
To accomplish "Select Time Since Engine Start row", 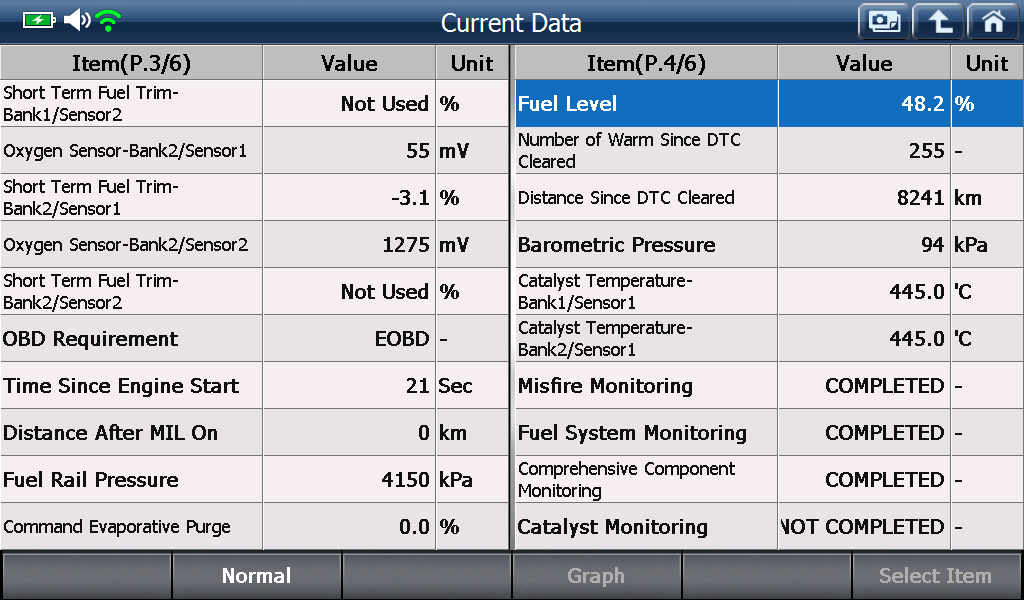I will click(255, 386).
